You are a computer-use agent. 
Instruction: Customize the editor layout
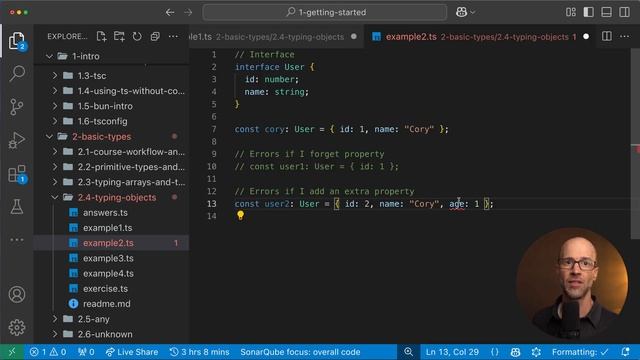(x=571, y=12)
